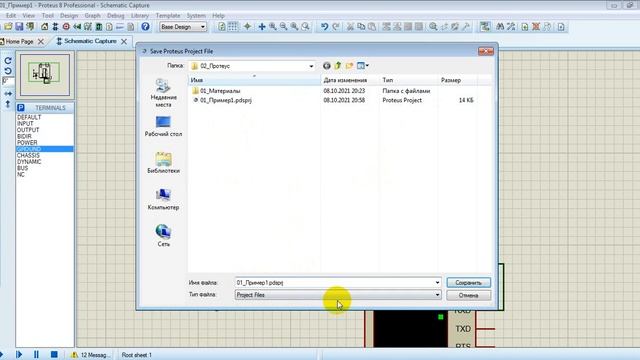Go to Сеть in places bar
This screenshot has width=640, height=360.
click(163, 236)
